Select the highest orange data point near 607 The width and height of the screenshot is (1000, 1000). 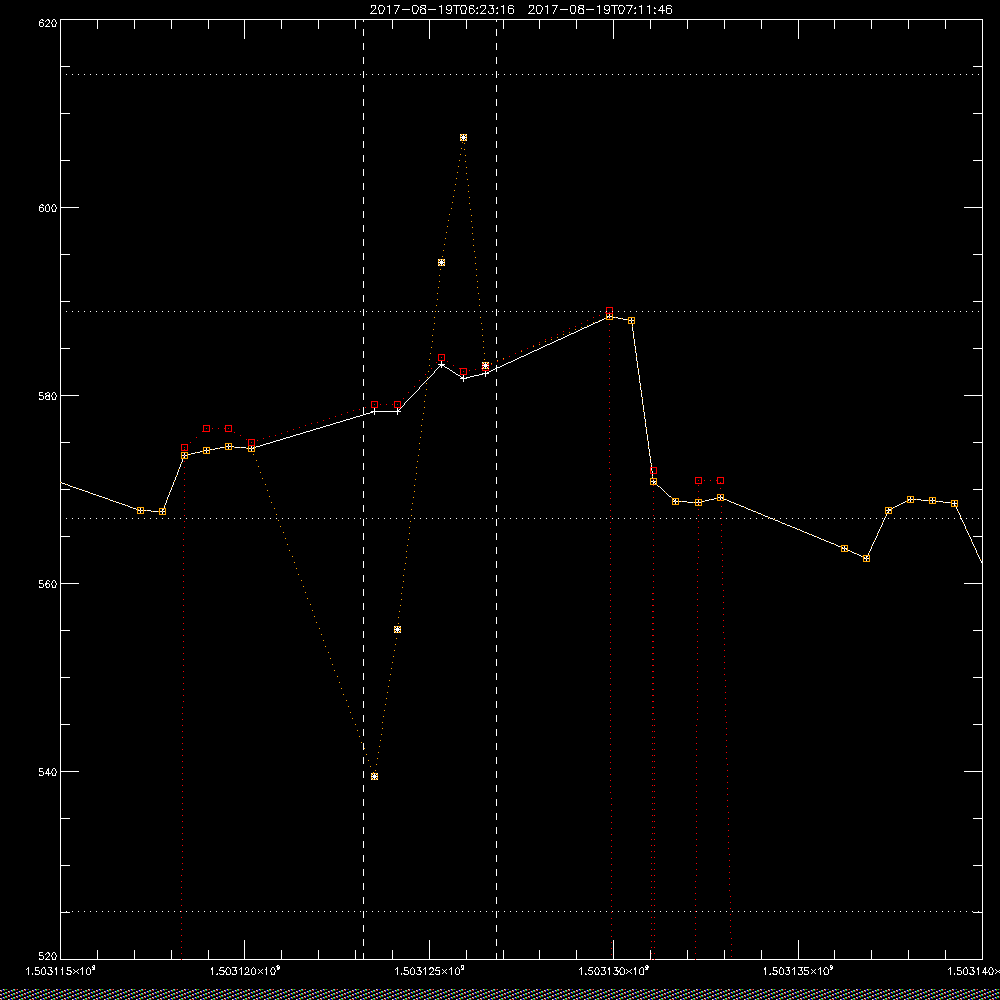463,138
